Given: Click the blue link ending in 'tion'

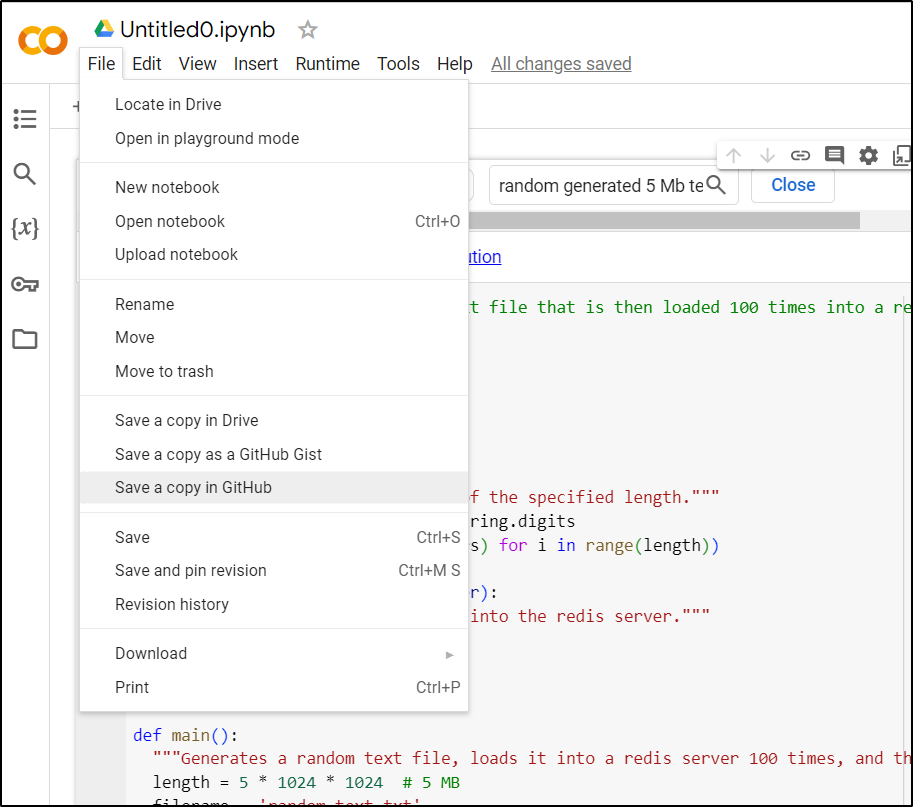Looking at the screenshot, I should point(485,257).
